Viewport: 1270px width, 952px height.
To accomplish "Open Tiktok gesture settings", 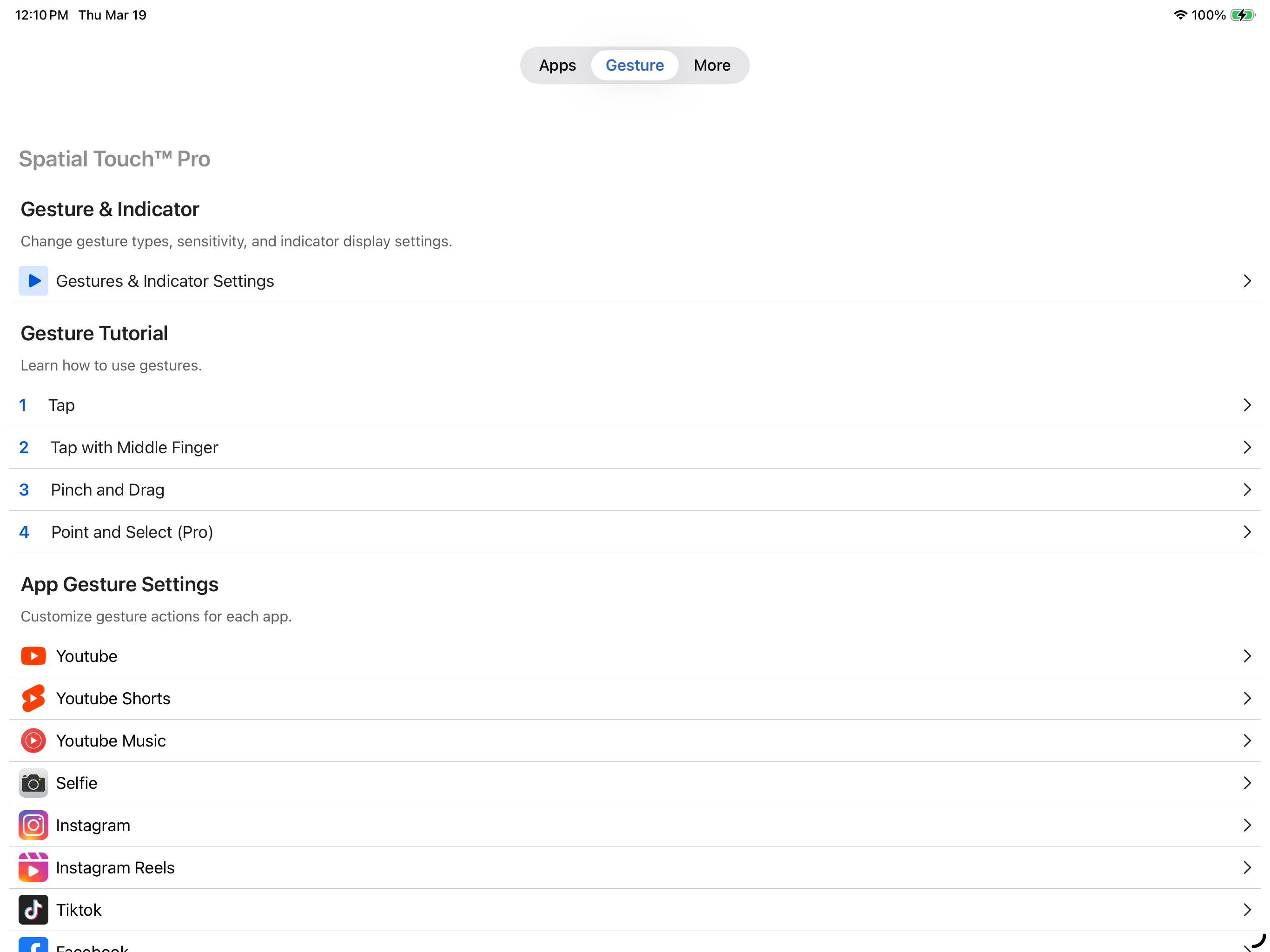I will tap(635, 910).
